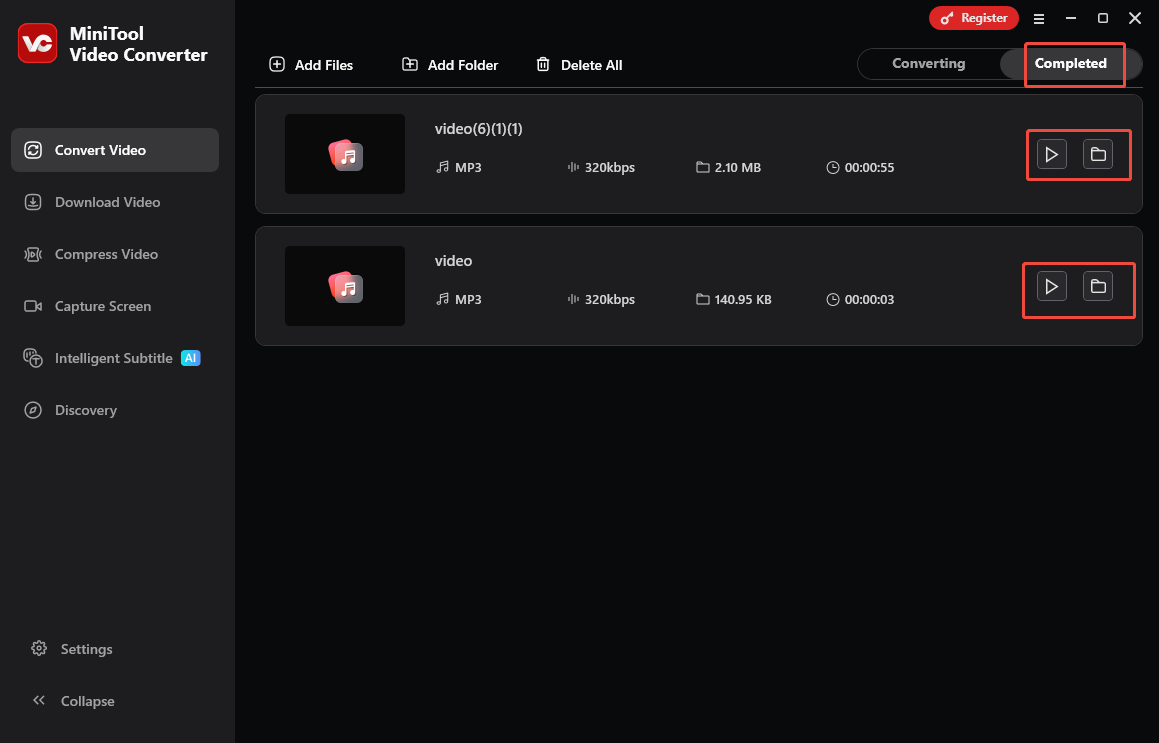Image resolution: width=1159 pixels, height=743 pixels.
Task: Open Settings from the sidebar
Action: (86, 649)
